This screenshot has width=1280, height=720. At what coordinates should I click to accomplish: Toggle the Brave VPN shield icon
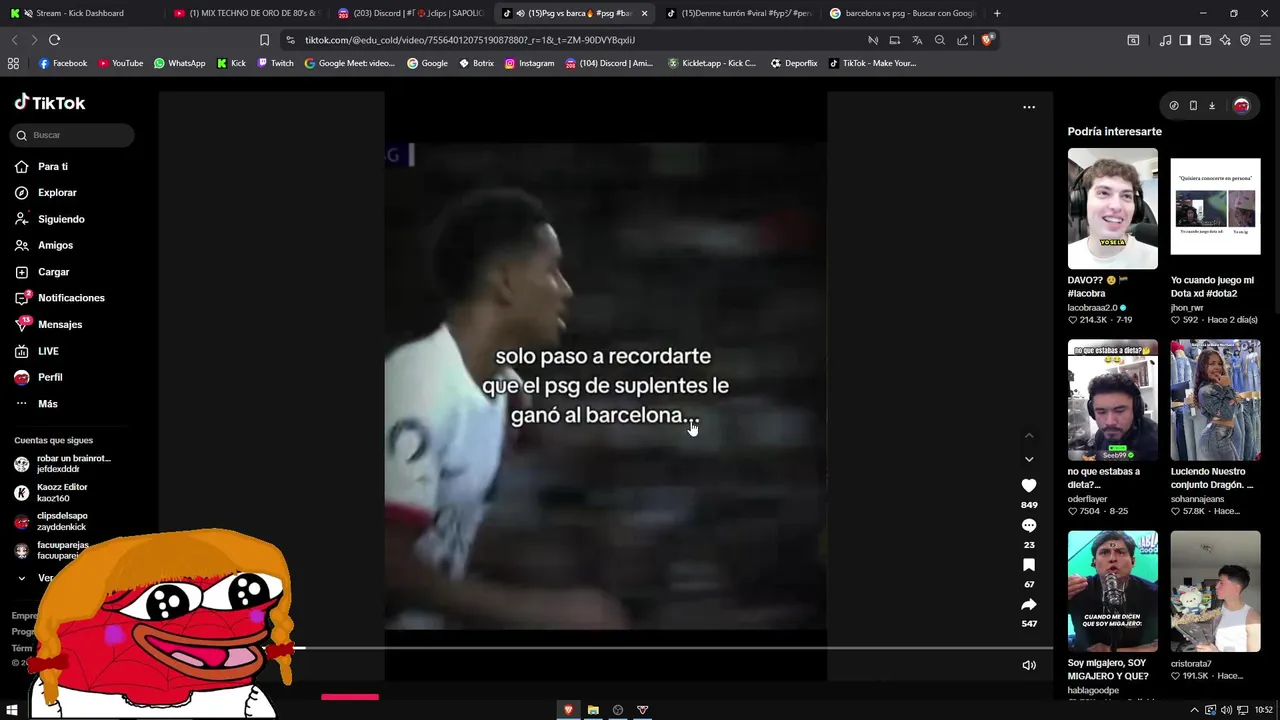(x=1245, y=40)
